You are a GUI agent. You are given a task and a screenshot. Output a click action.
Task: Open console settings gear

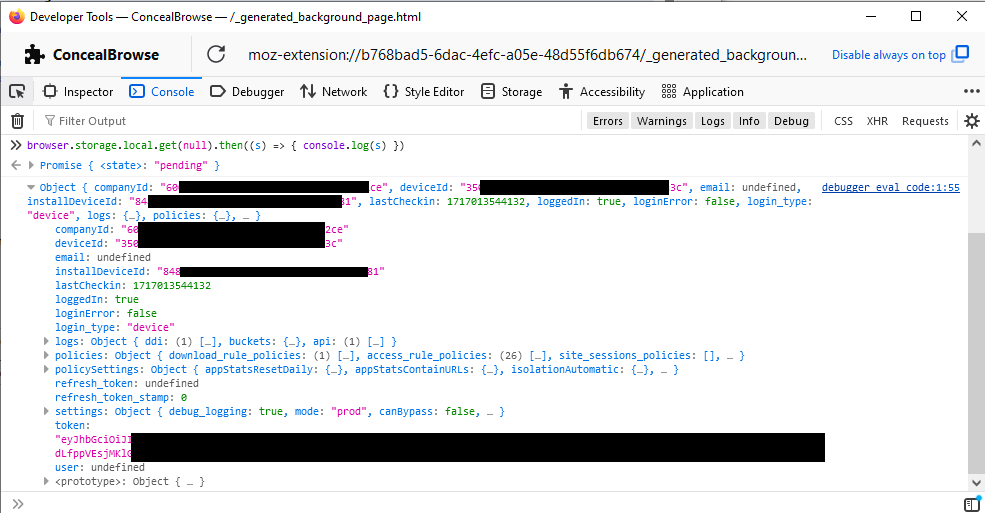coord(972,121)
